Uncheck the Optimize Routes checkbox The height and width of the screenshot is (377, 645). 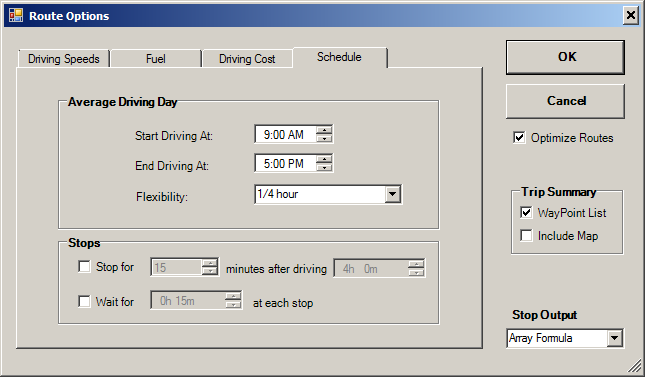(x=519, y=137)
